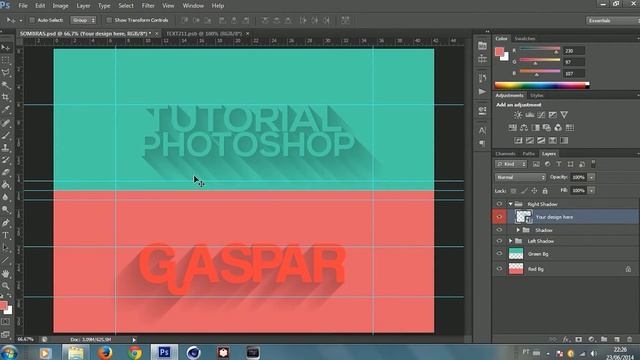Viewport: 640px width, 360px height.
Task: Select the Brush tool
Action: (x=5, y=136)
